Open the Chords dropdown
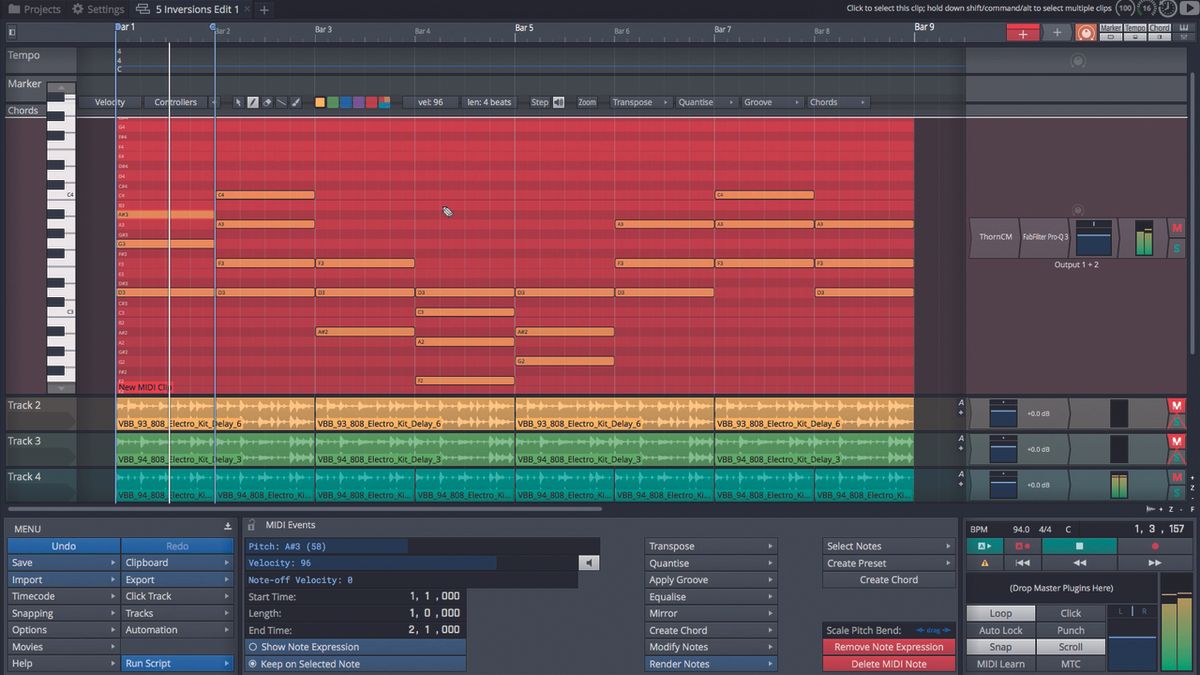The width and height of the screenshot is (1200, 675). coord(838,101)
